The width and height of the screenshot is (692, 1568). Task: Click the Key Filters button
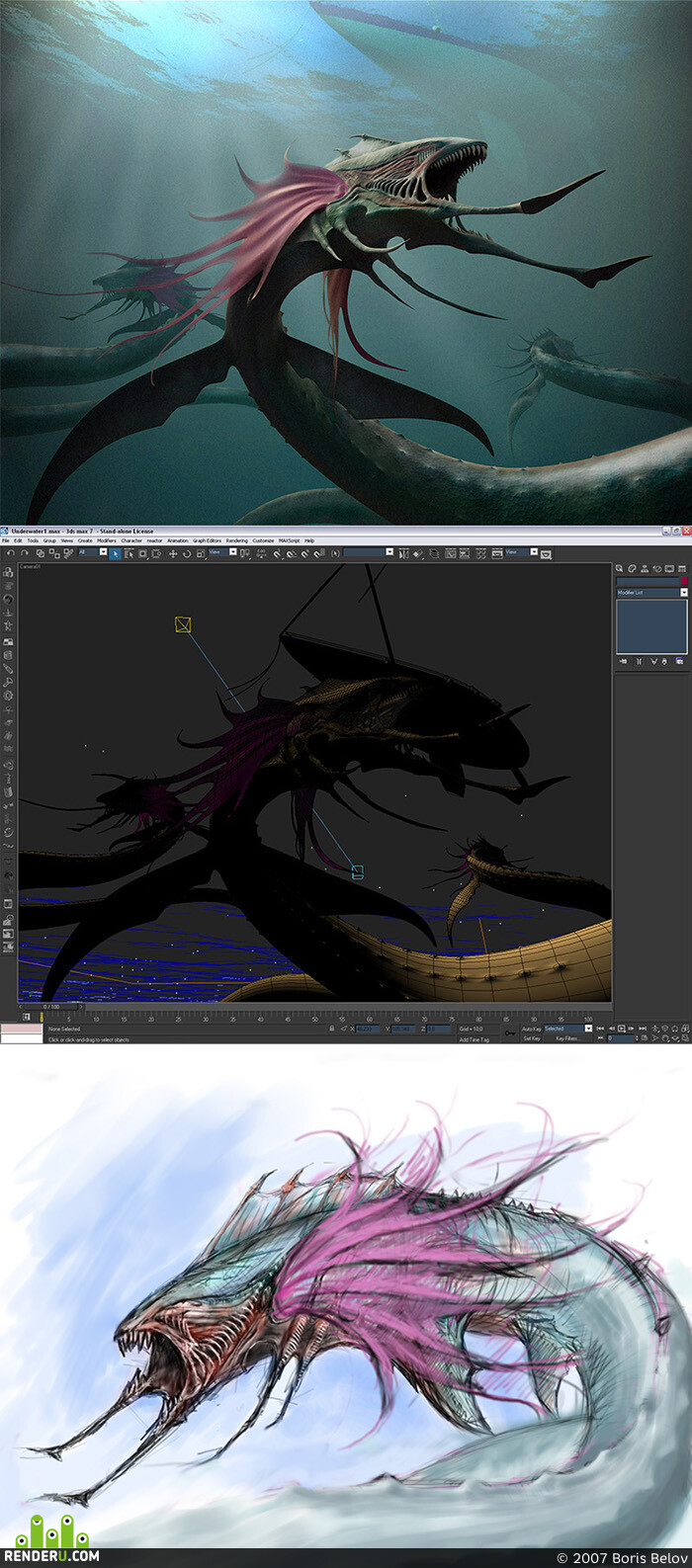tap(568, 1038)
